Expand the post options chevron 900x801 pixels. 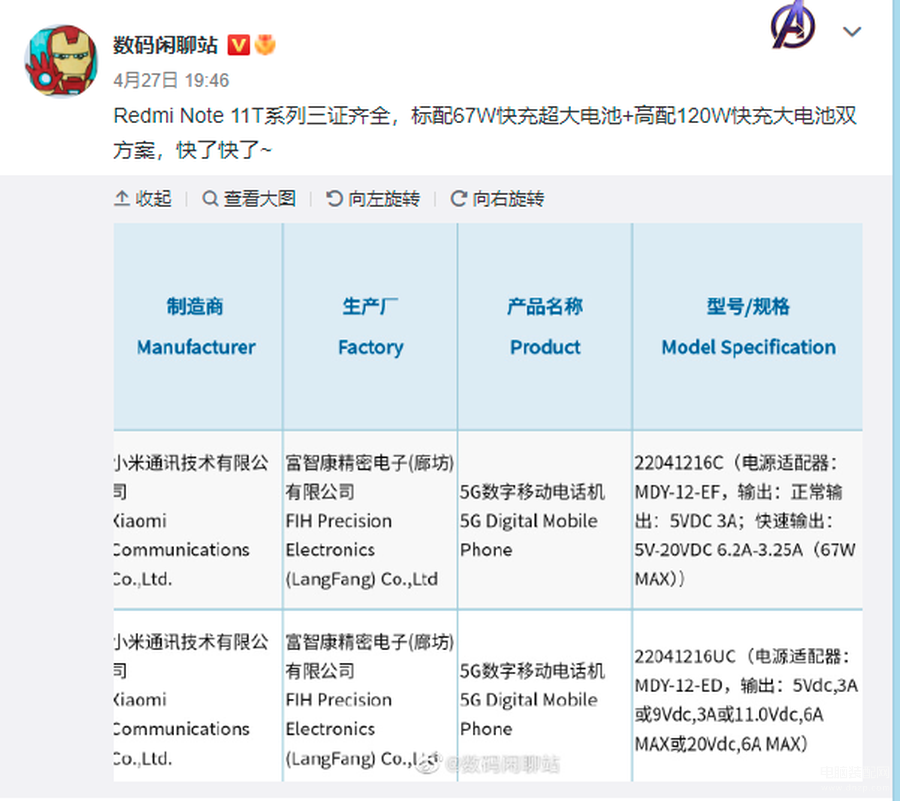(x=852, y=32)
